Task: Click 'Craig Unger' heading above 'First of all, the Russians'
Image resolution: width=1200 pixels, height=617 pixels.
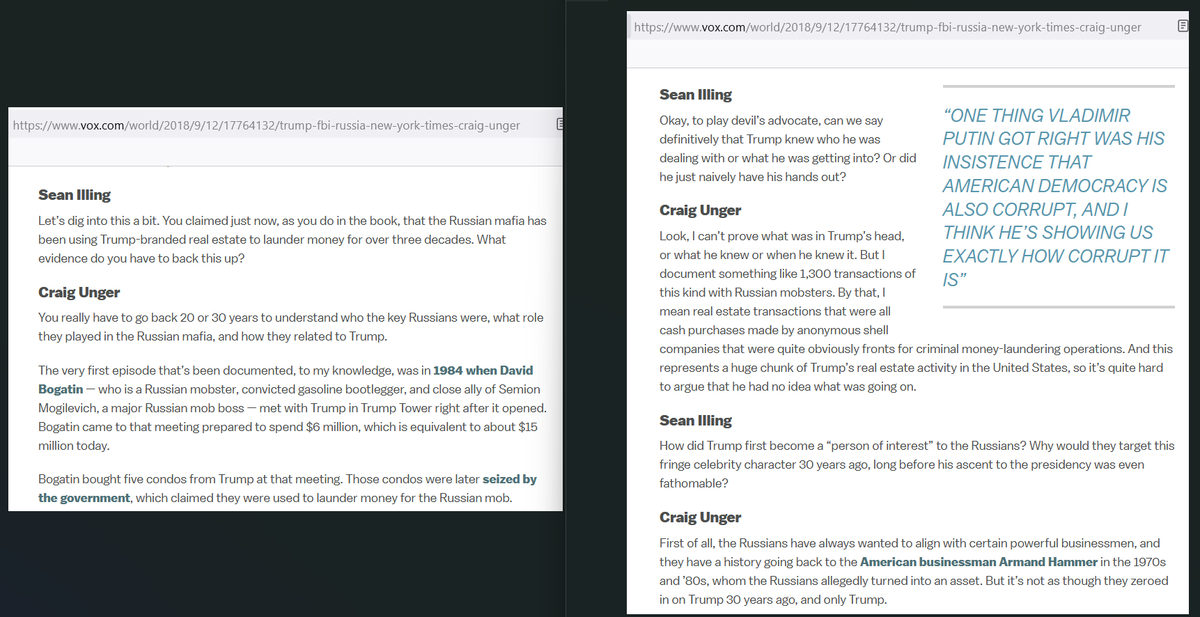Action: [701, 517]
